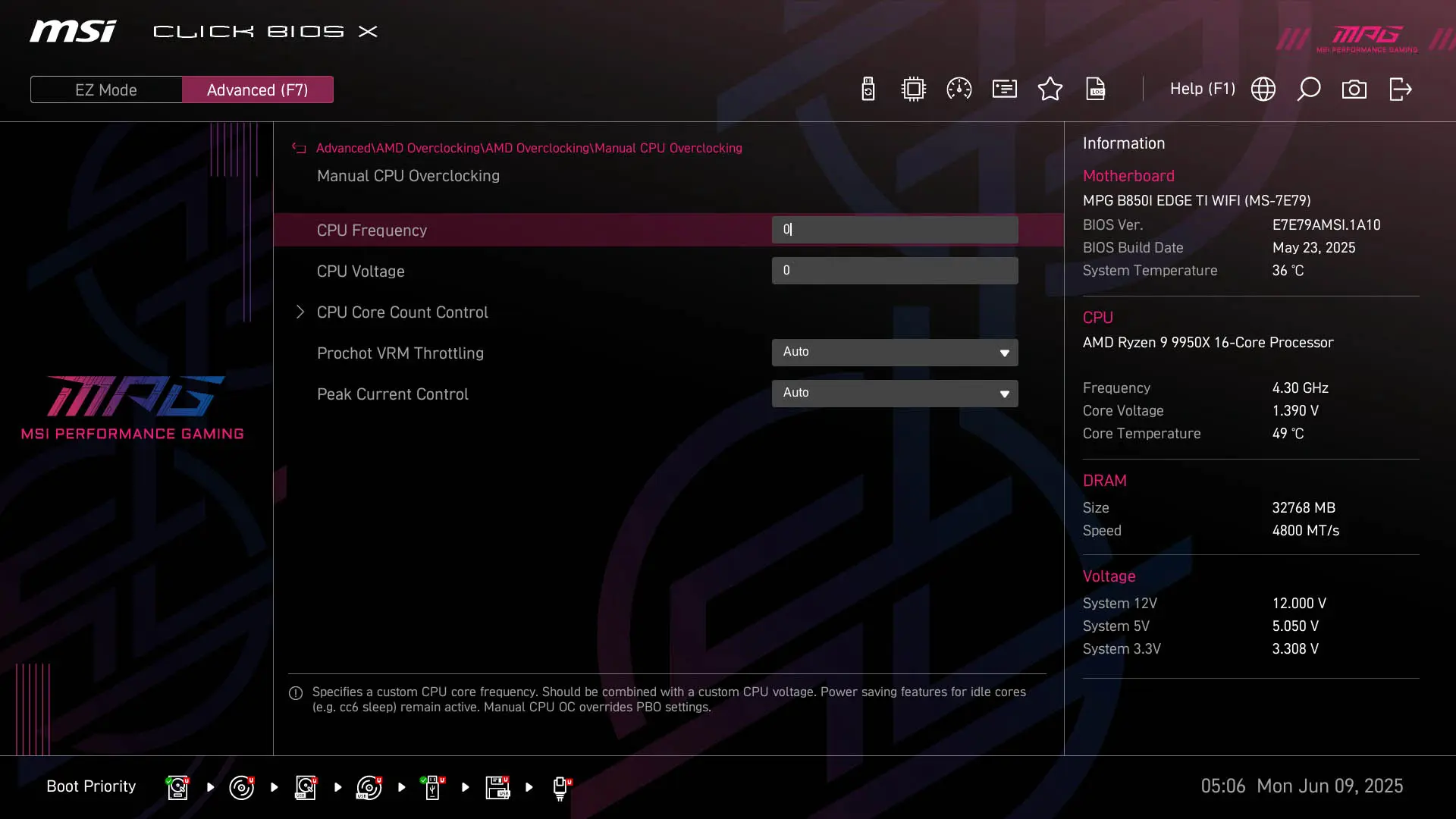1456x819 pixels.
Task: Click the Advanced breadcrumb path segment
Action: (x=344, y=148)
